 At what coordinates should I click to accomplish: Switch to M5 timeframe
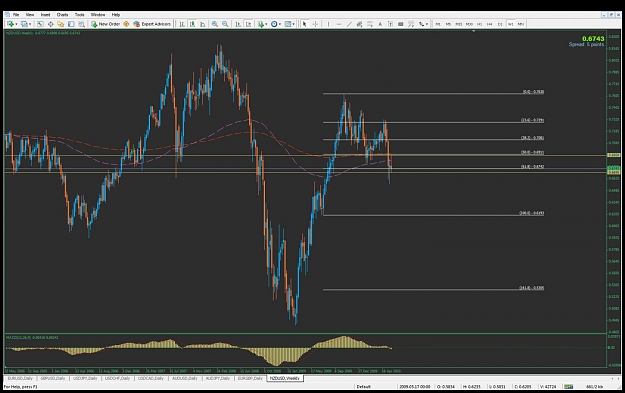448,24
